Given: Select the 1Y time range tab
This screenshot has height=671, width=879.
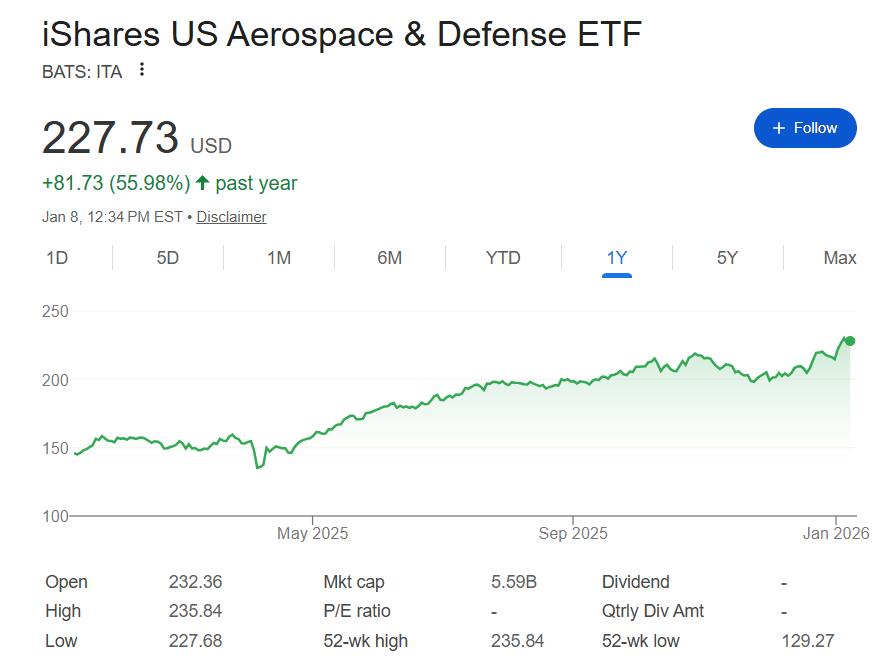Looking at the screenshot, I should 617,258.
